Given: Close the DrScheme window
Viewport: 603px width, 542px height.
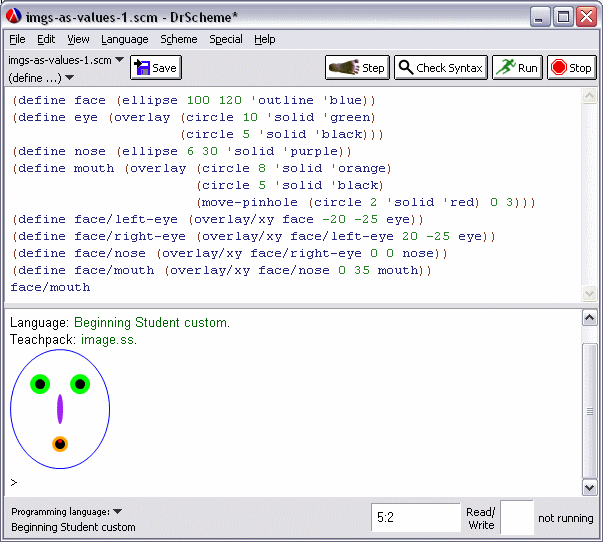Looking at the screenshot, I should pyautogui.click(x=586, y=17).
